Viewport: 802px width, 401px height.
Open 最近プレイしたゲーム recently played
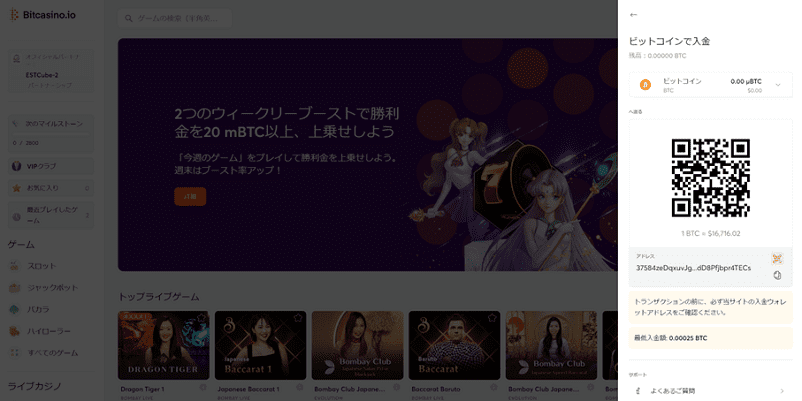pyautogui.click(x=51, y=215)
